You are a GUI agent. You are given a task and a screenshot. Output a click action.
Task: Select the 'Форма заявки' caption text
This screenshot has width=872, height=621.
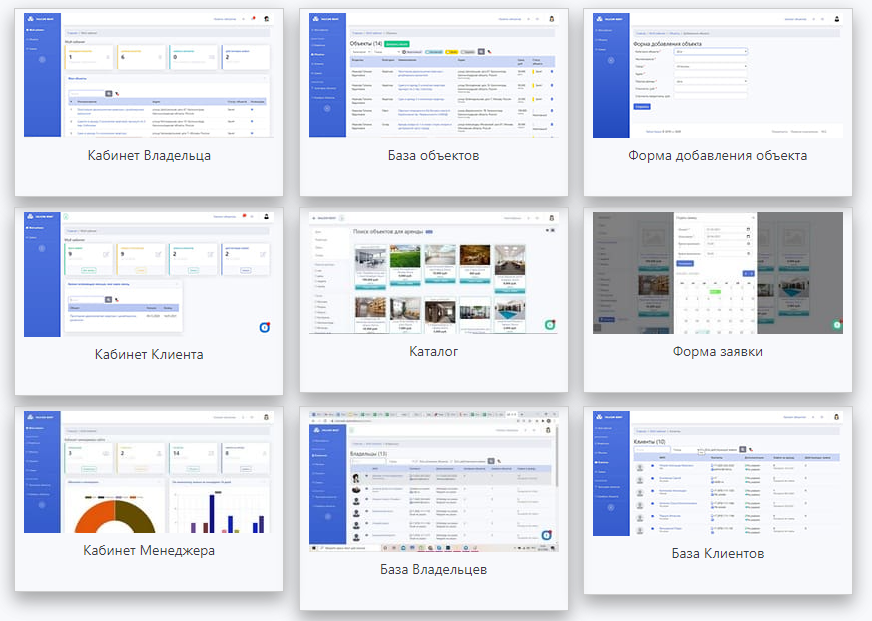click(717, 351)
